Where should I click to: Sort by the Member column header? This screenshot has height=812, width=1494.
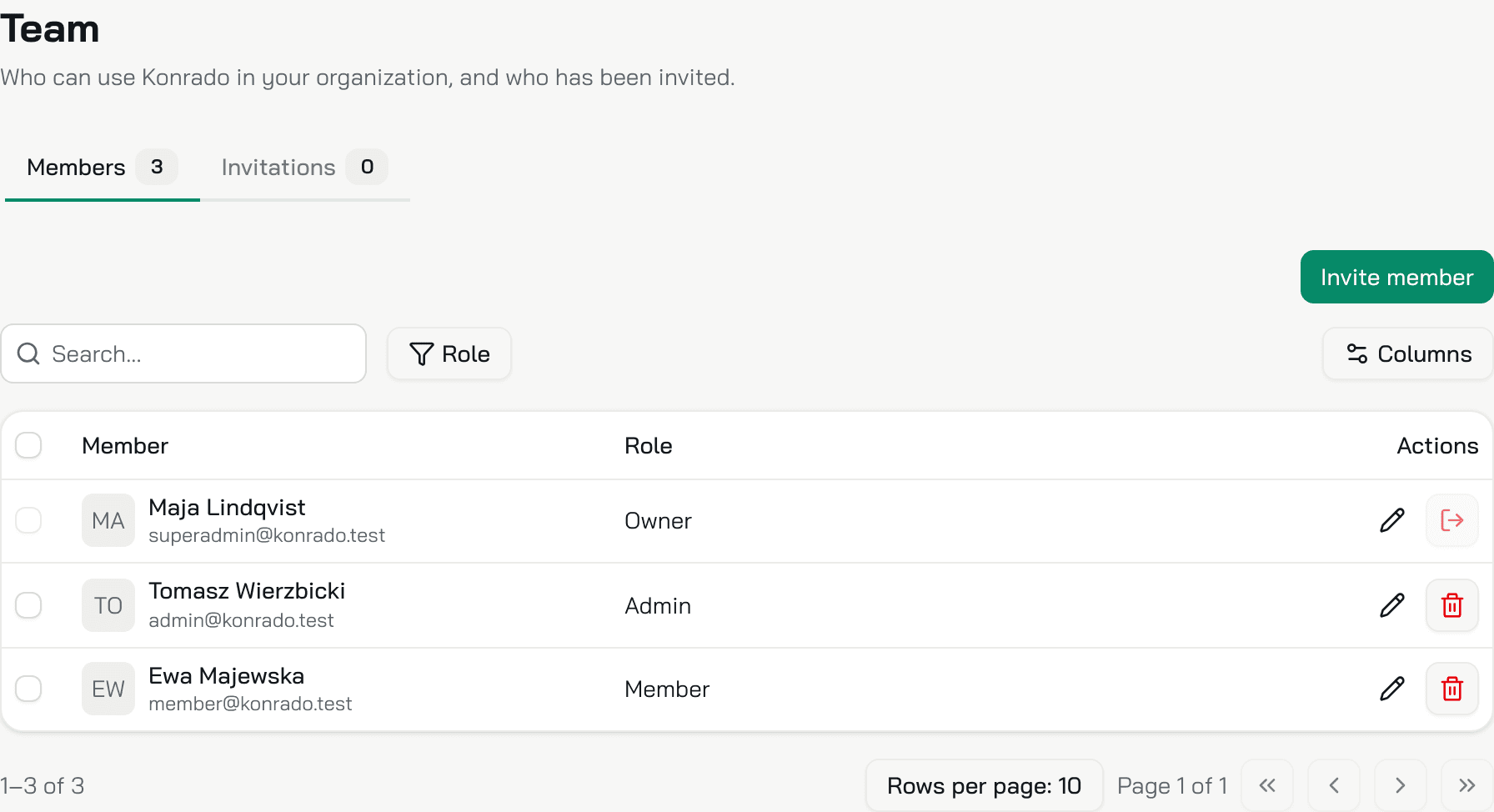pos(125,446)
